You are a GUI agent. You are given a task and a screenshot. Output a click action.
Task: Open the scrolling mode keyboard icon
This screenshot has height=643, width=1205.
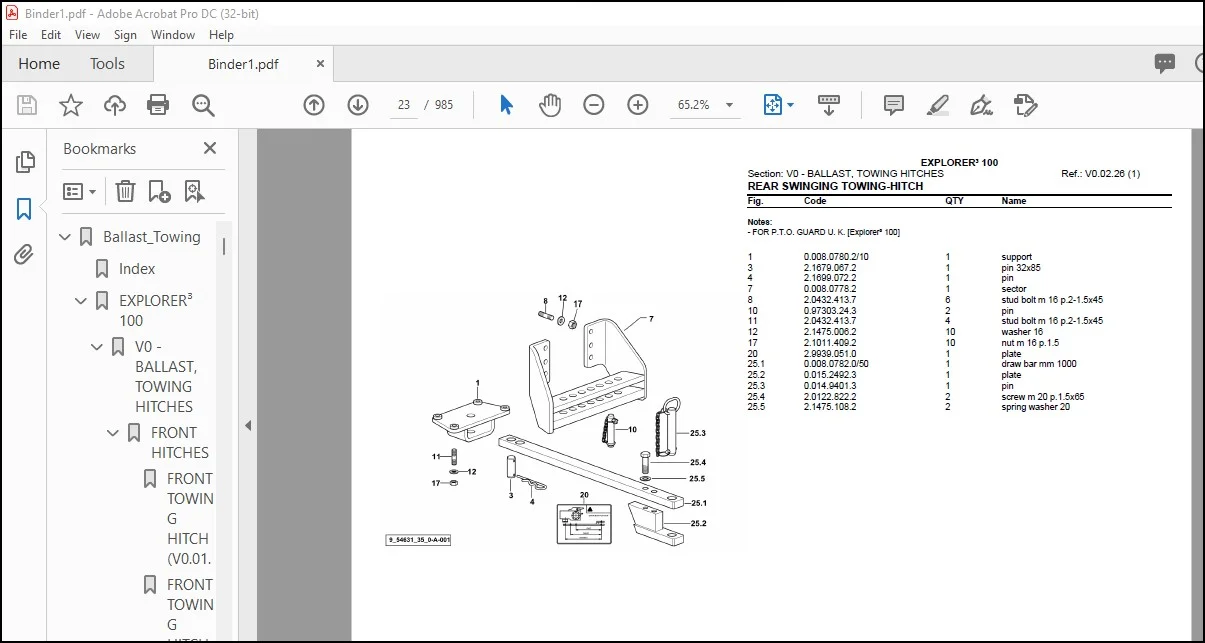pos(828,105)
